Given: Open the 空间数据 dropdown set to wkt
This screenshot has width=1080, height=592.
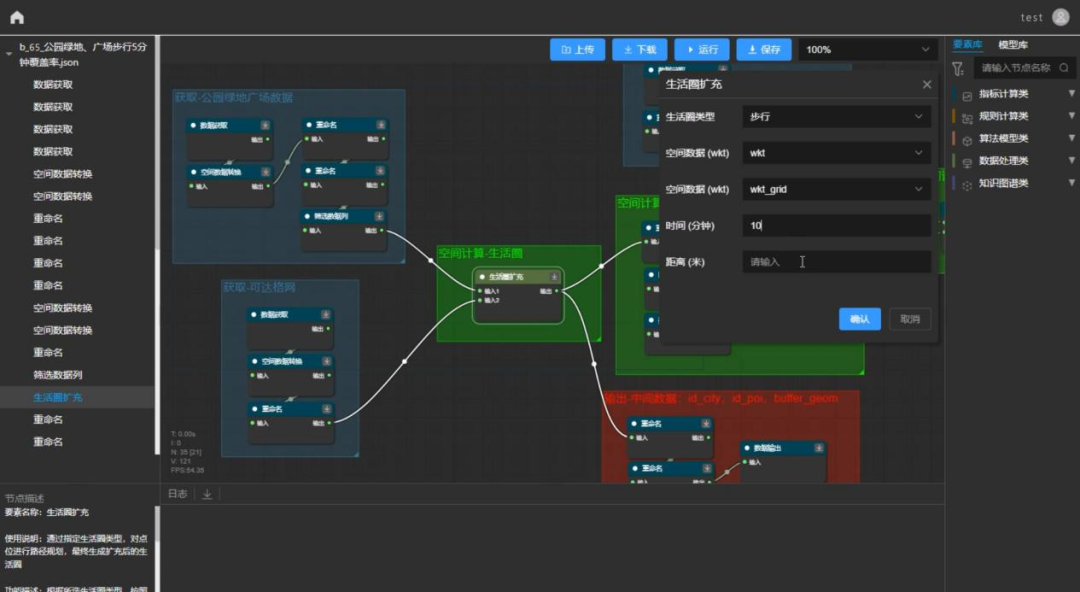Looking at the screenshot, I should coord(836,153).
